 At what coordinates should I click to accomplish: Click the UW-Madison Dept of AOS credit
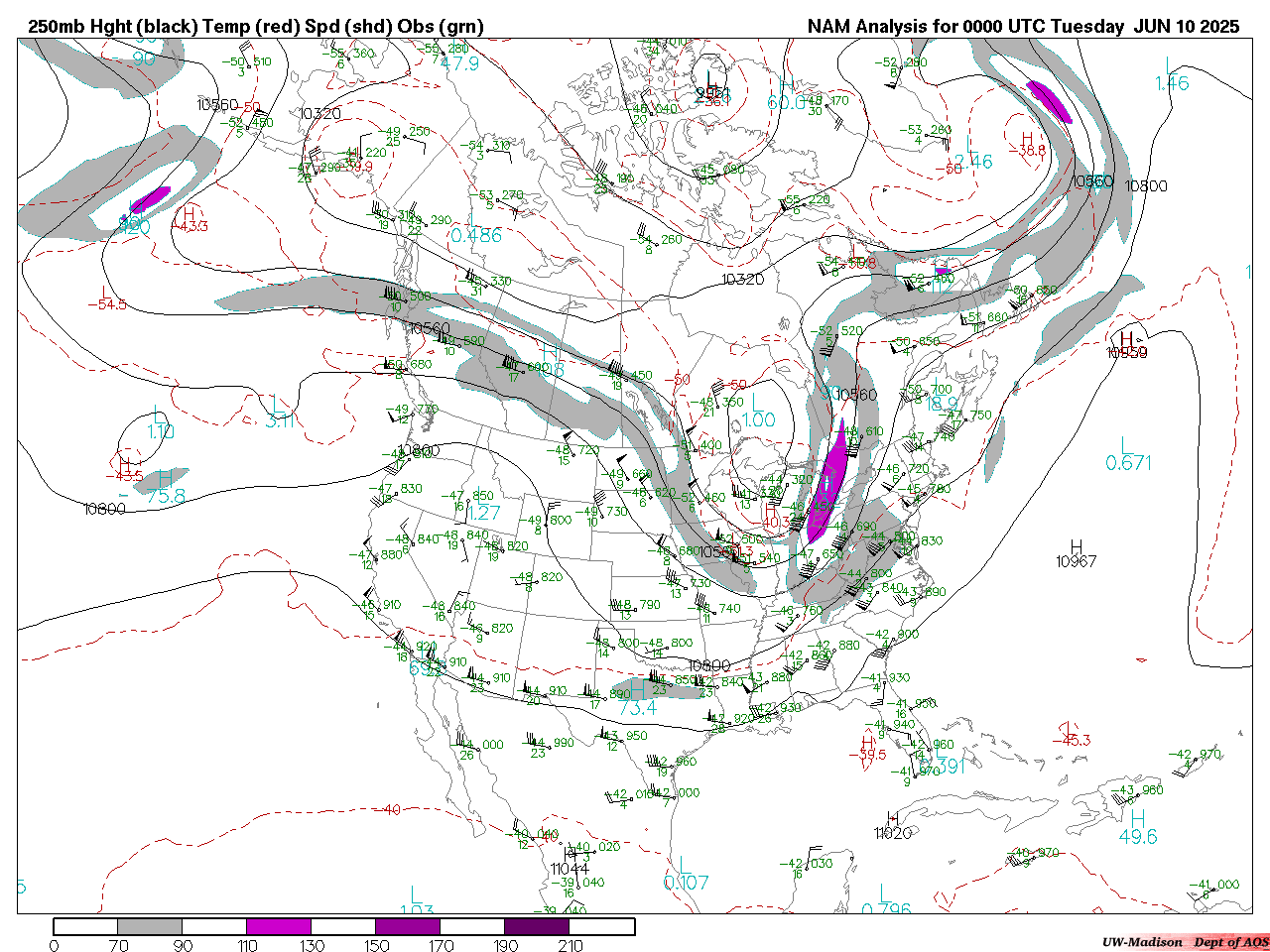coord(1185,942)
